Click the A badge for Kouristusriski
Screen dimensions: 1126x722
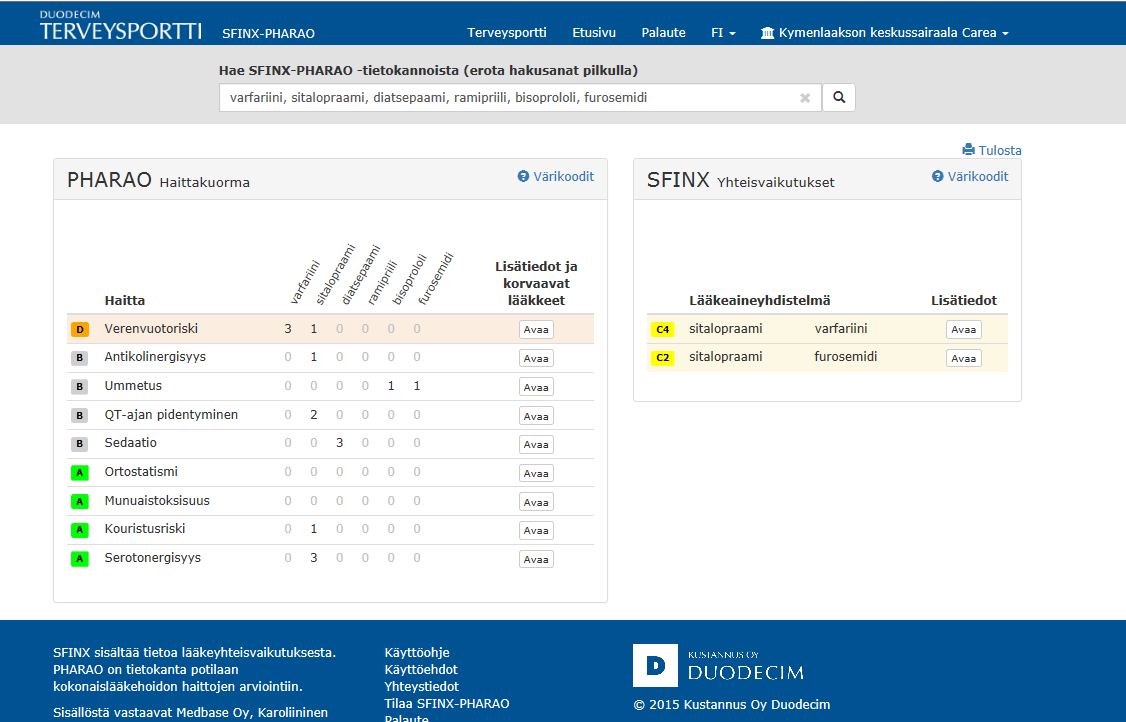tap(80, 530)
